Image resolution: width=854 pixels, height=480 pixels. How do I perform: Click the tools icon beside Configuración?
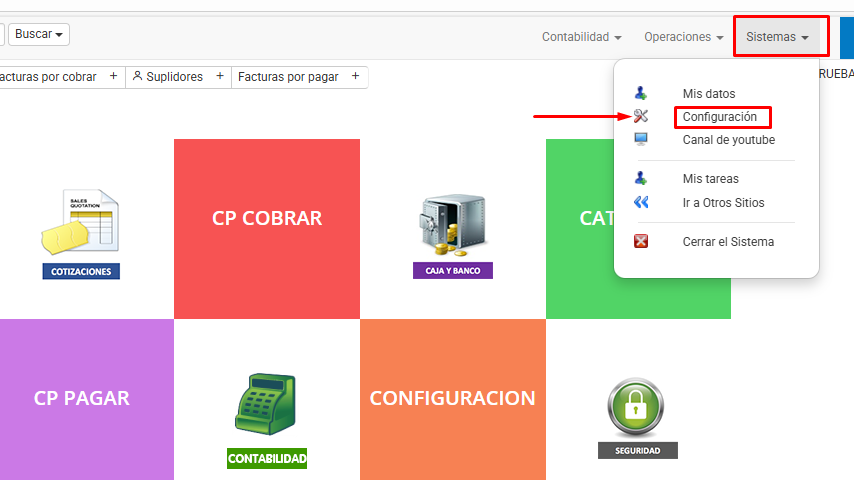click(x=641, y=117)
